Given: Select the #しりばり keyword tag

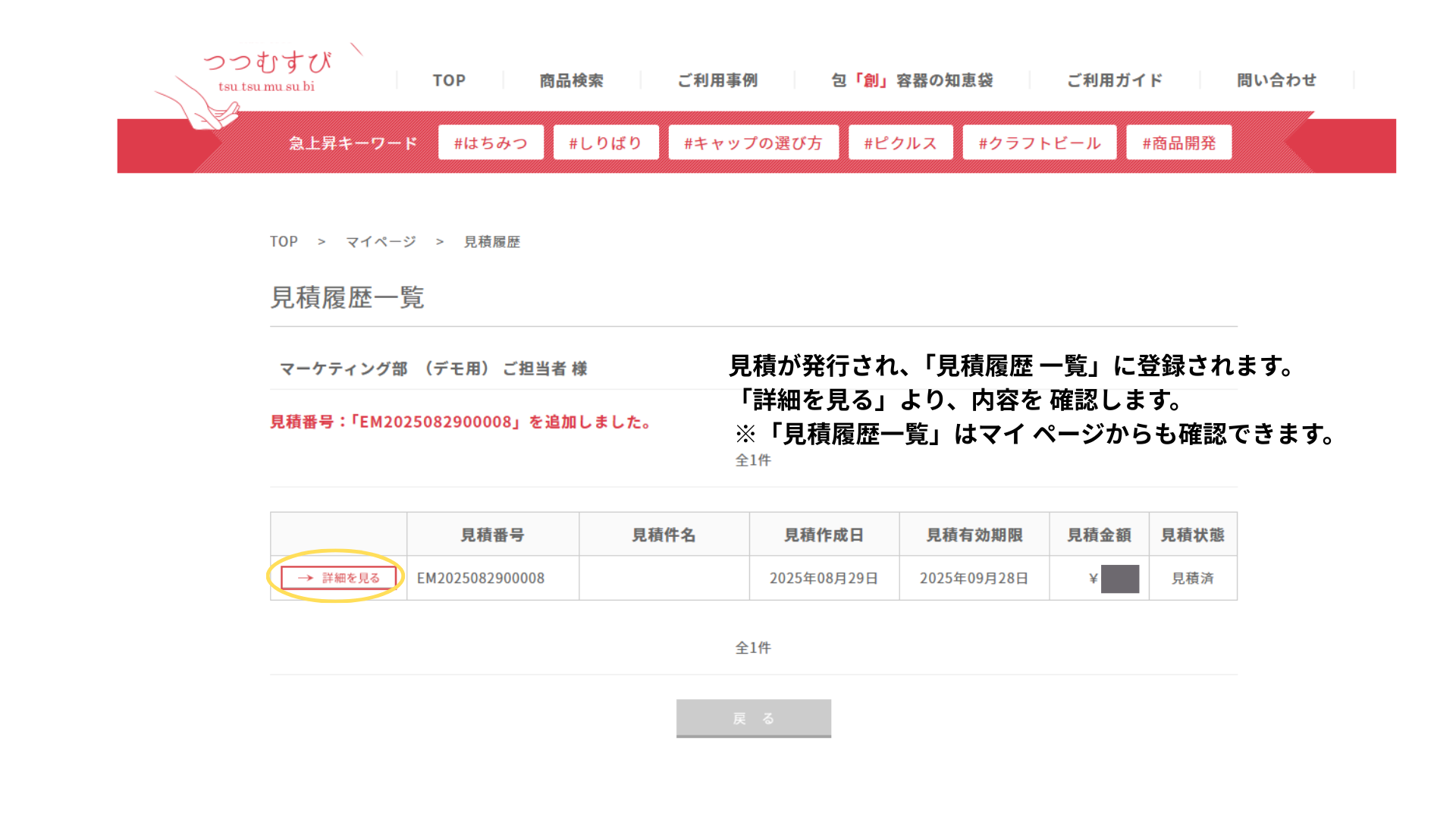Looking at the screenshot, I should tap(605, 143).
